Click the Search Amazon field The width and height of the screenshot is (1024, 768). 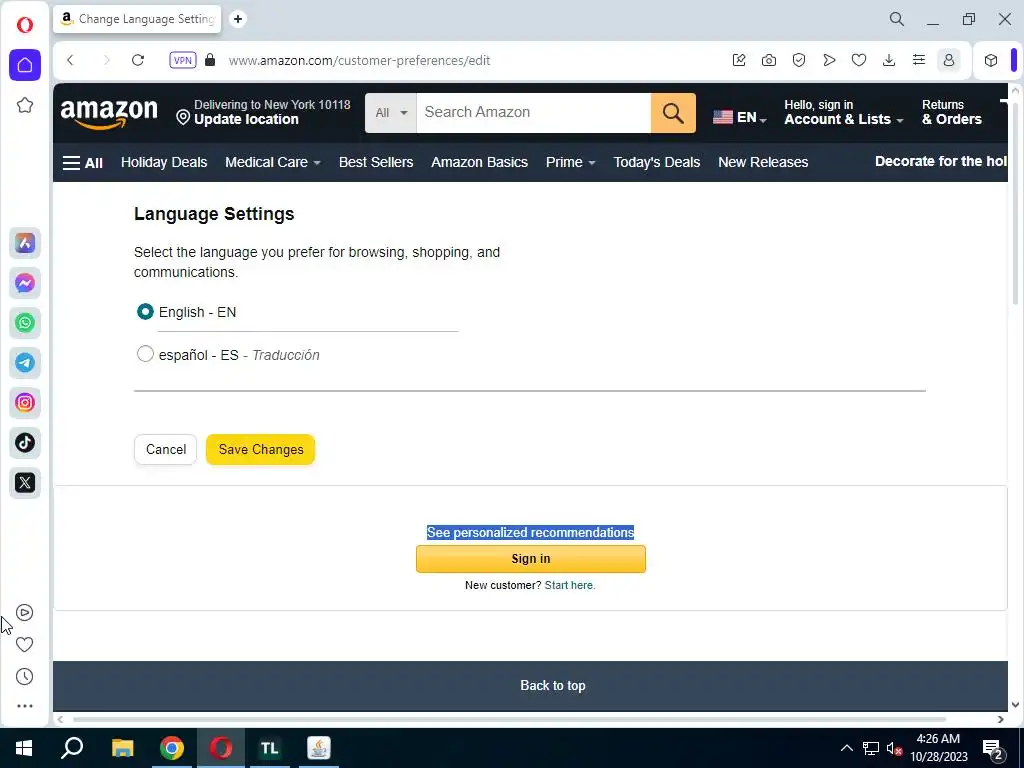(534, 113)
